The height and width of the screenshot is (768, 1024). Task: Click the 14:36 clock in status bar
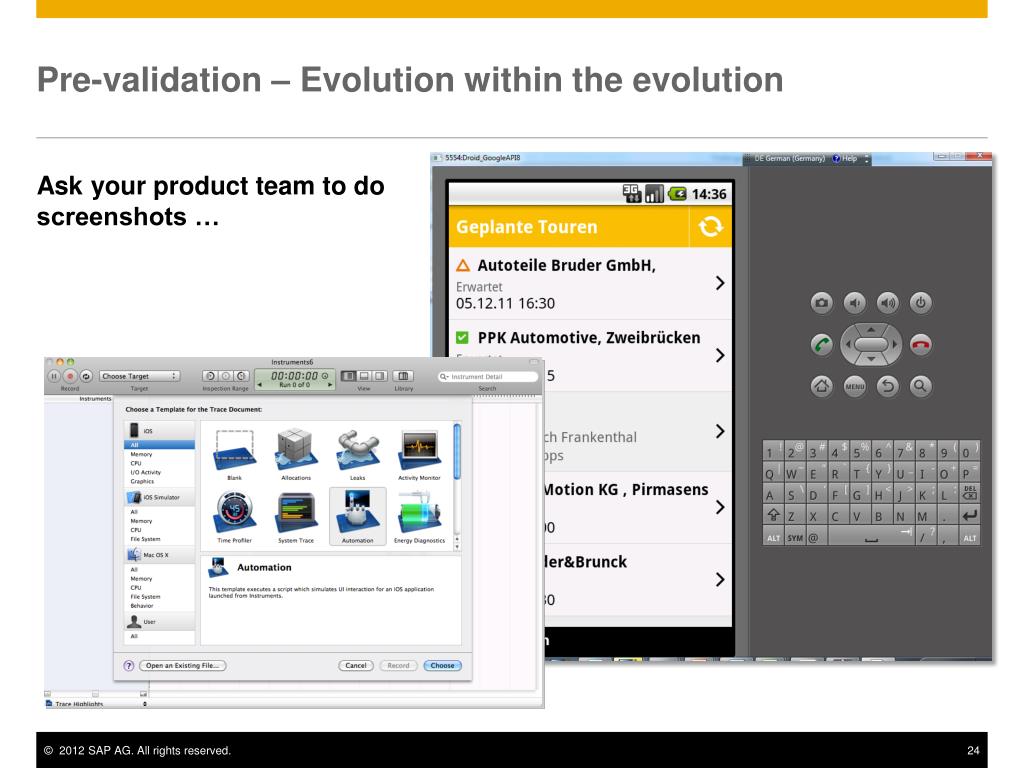[x=709, y=194]
